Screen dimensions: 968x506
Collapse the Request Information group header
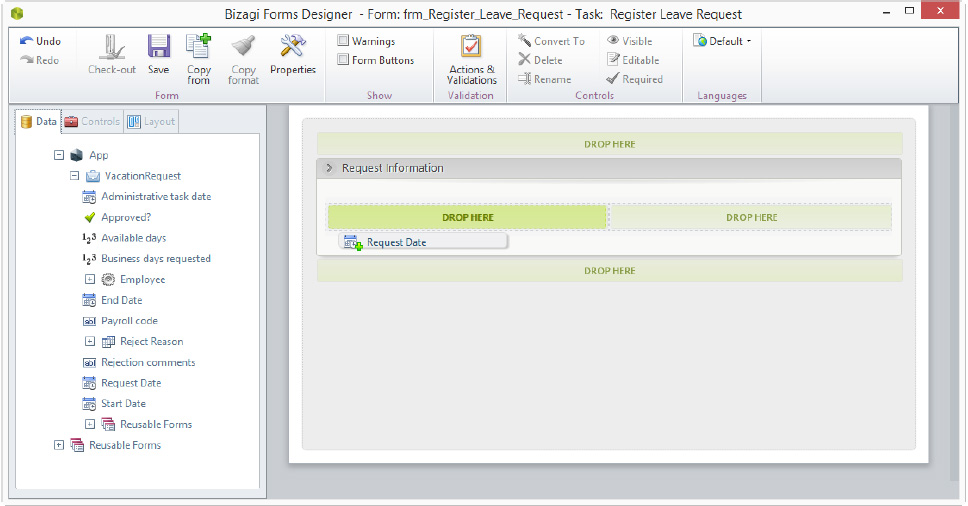coord(329,168)
